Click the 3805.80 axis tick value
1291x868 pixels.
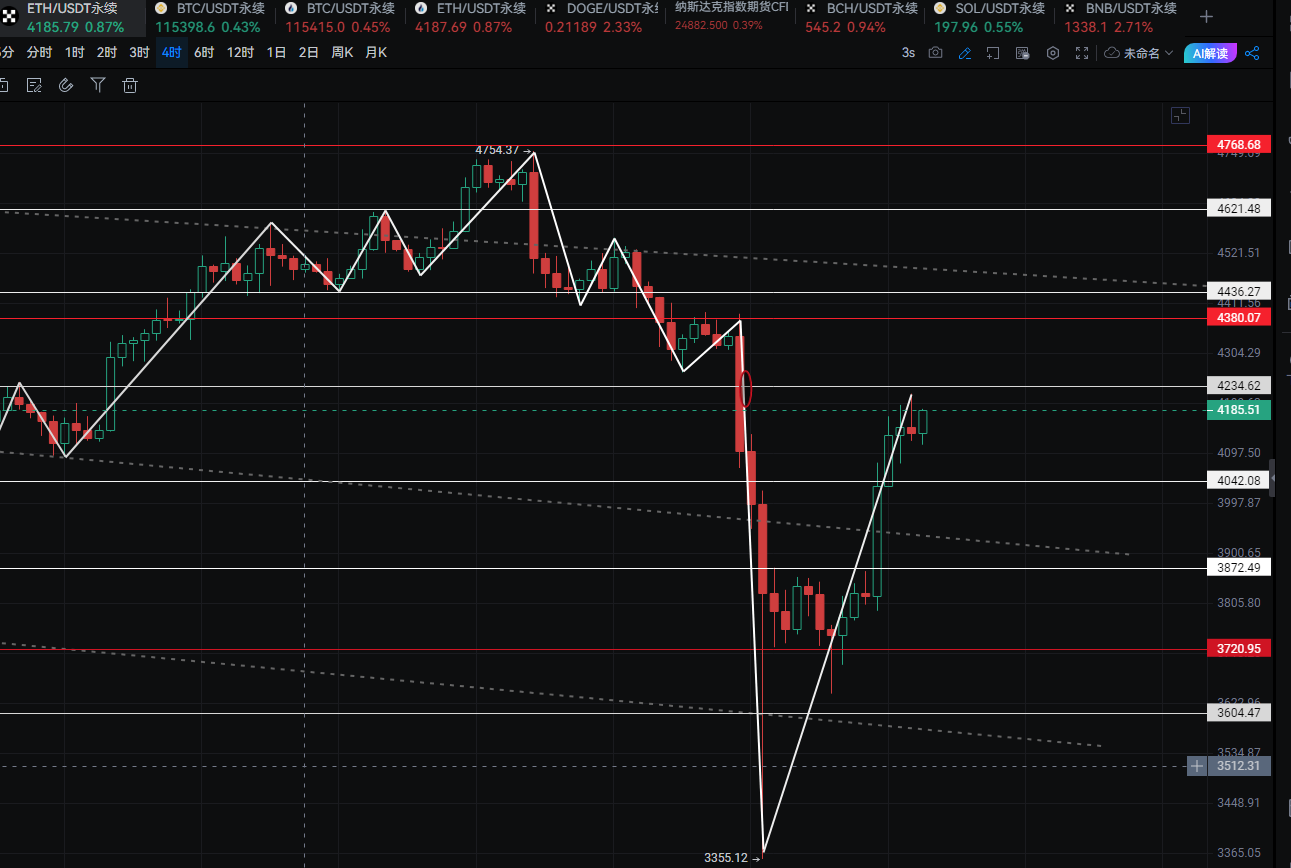coord(1238,603)
